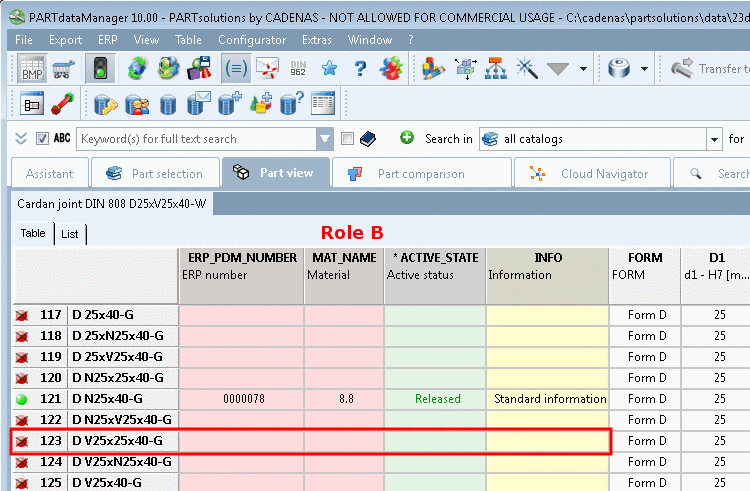Viewport: 750px width, 491px height.
Task: Open help with the question mark icon
Action: 360,69
